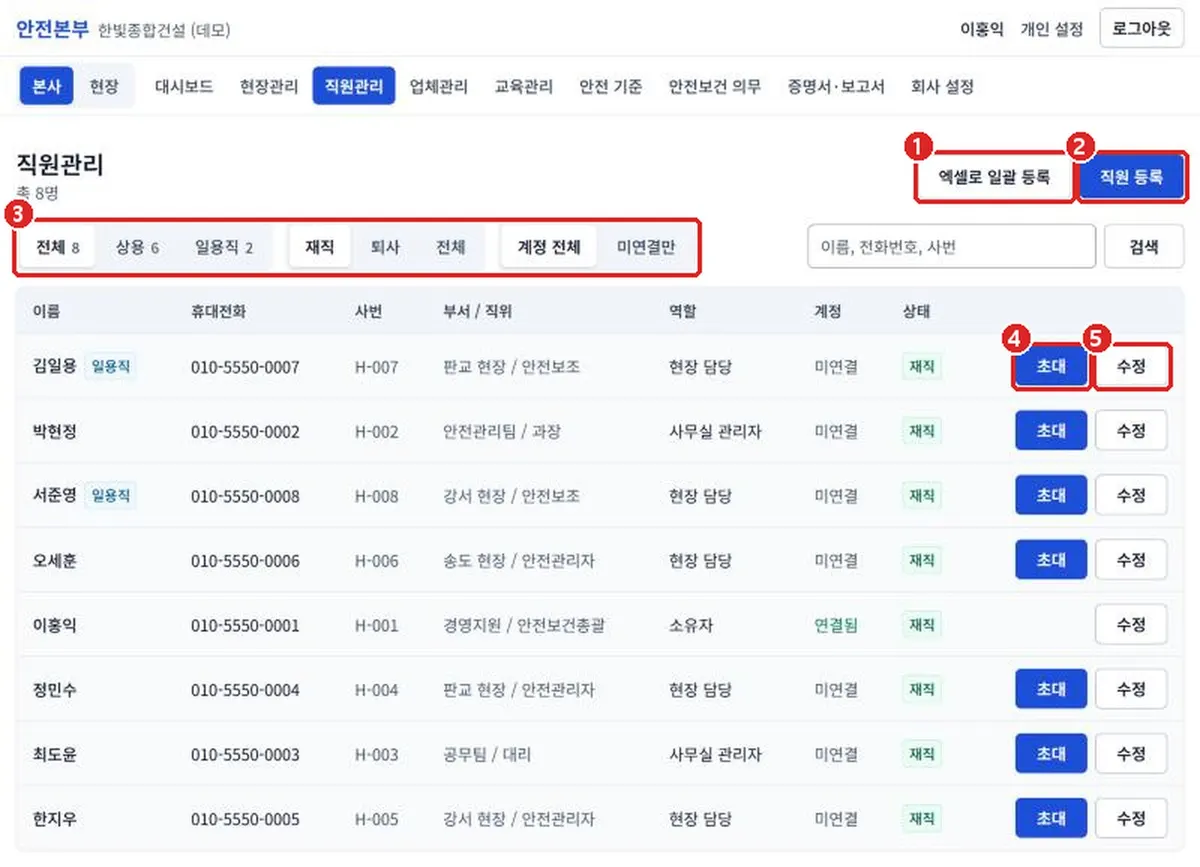The width and height of the screenshot is (1200, 867).
Task: Open the 현장관리 menu
Action: 269,86
